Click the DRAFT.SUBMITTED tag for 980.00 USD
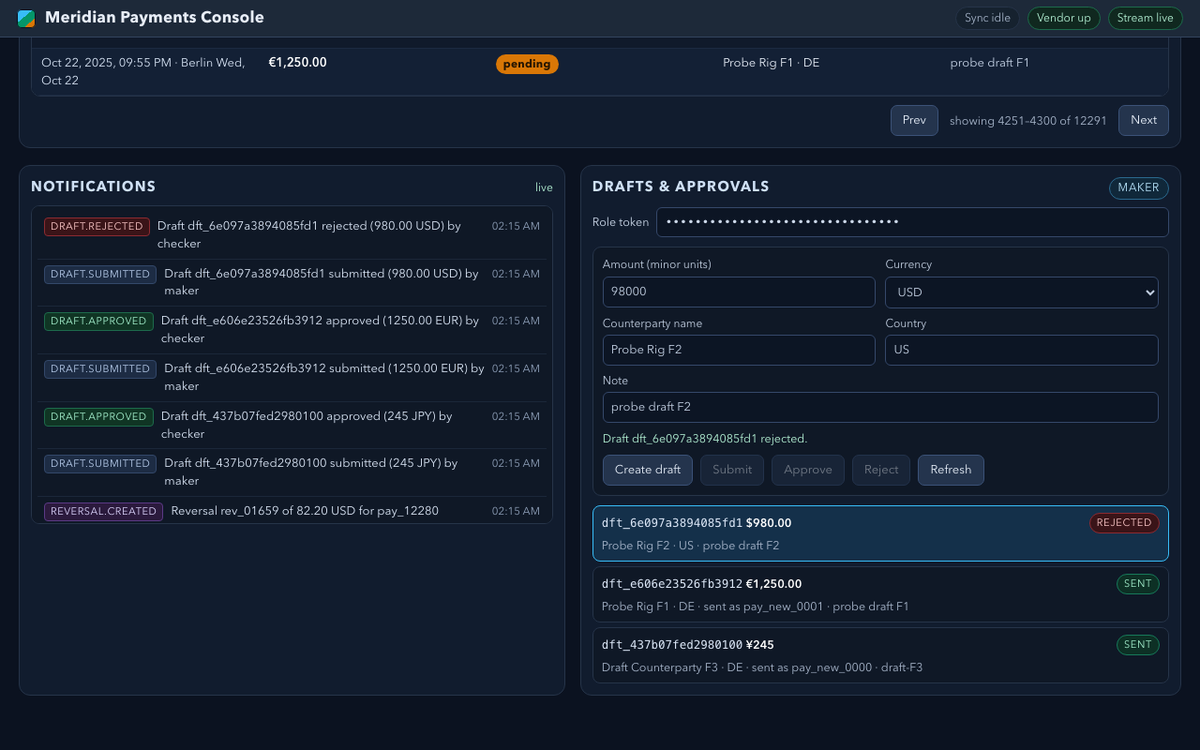Viewport: 1200px width, 750px height. pos(100,274)
